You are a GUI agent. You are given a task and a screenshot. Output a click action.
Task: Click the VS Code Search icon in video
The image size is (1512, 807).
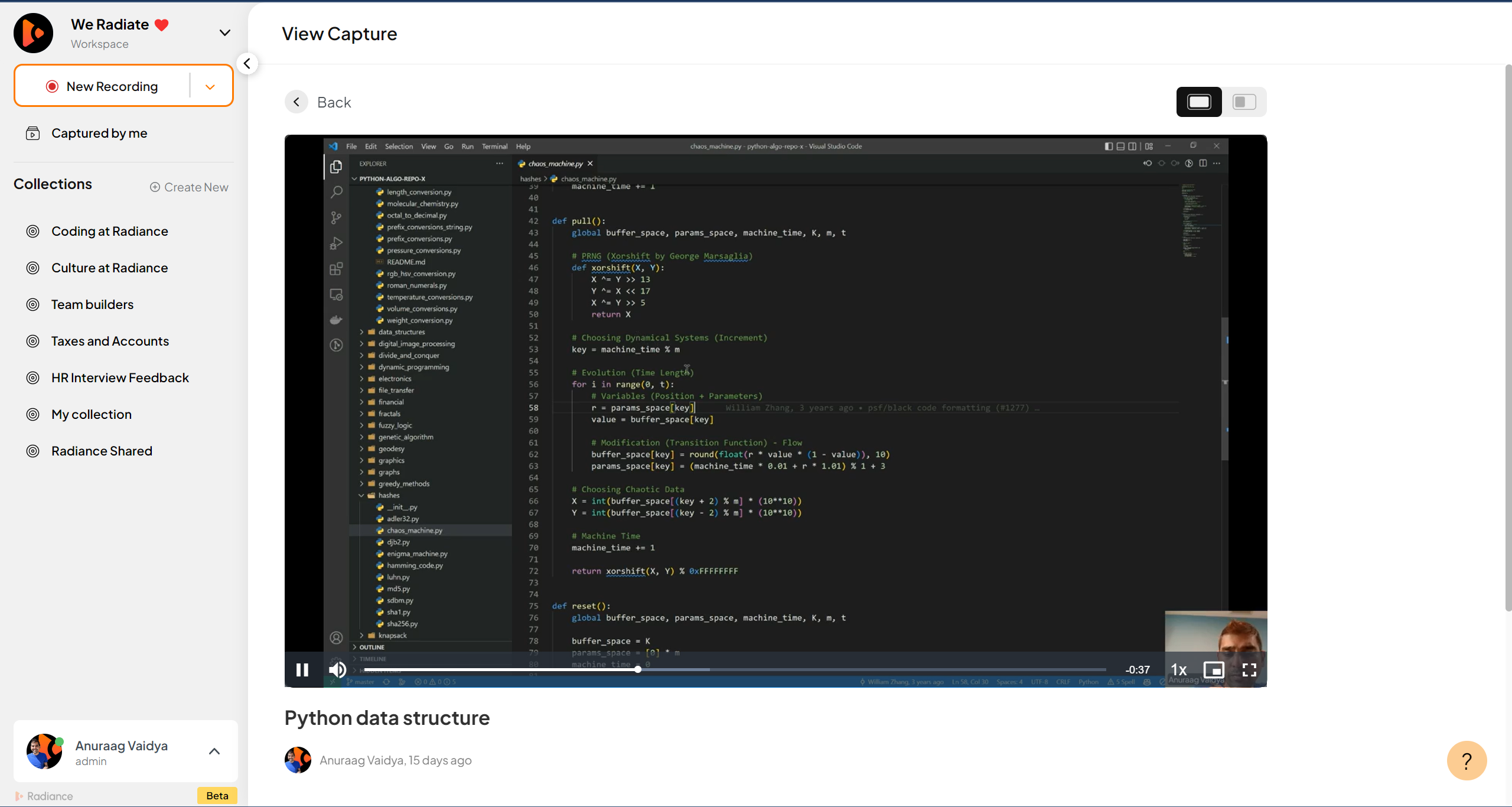pos(336,192)
